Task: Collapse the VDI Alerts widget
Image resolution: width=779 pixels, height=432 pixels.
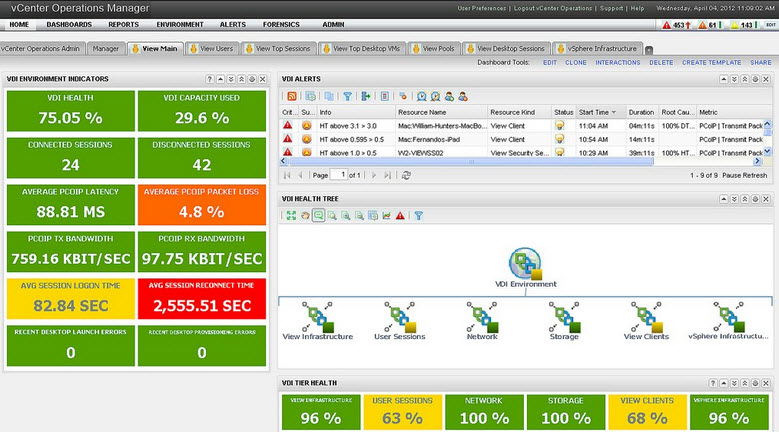Action: coord(723,79)
